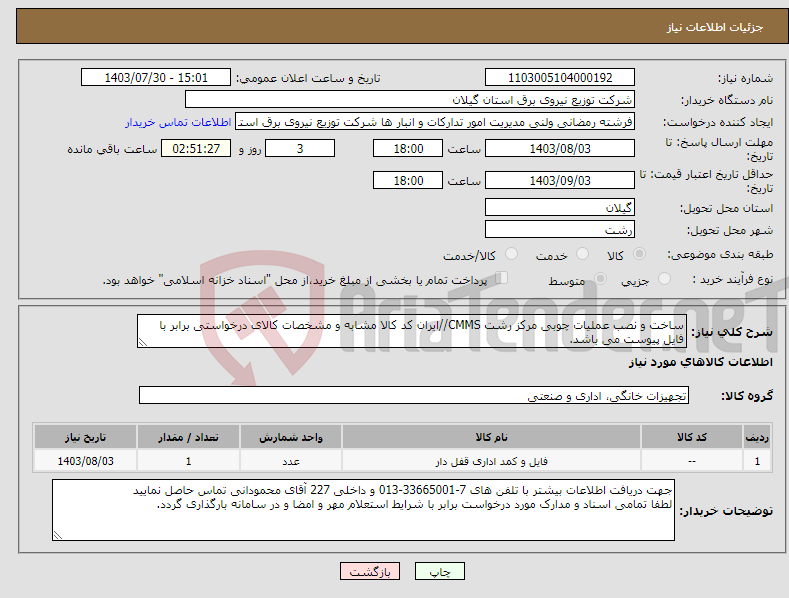Screen dimensions: 789x598
Task: Click the remaining time field 02:51:27
Action: [196, 148]
